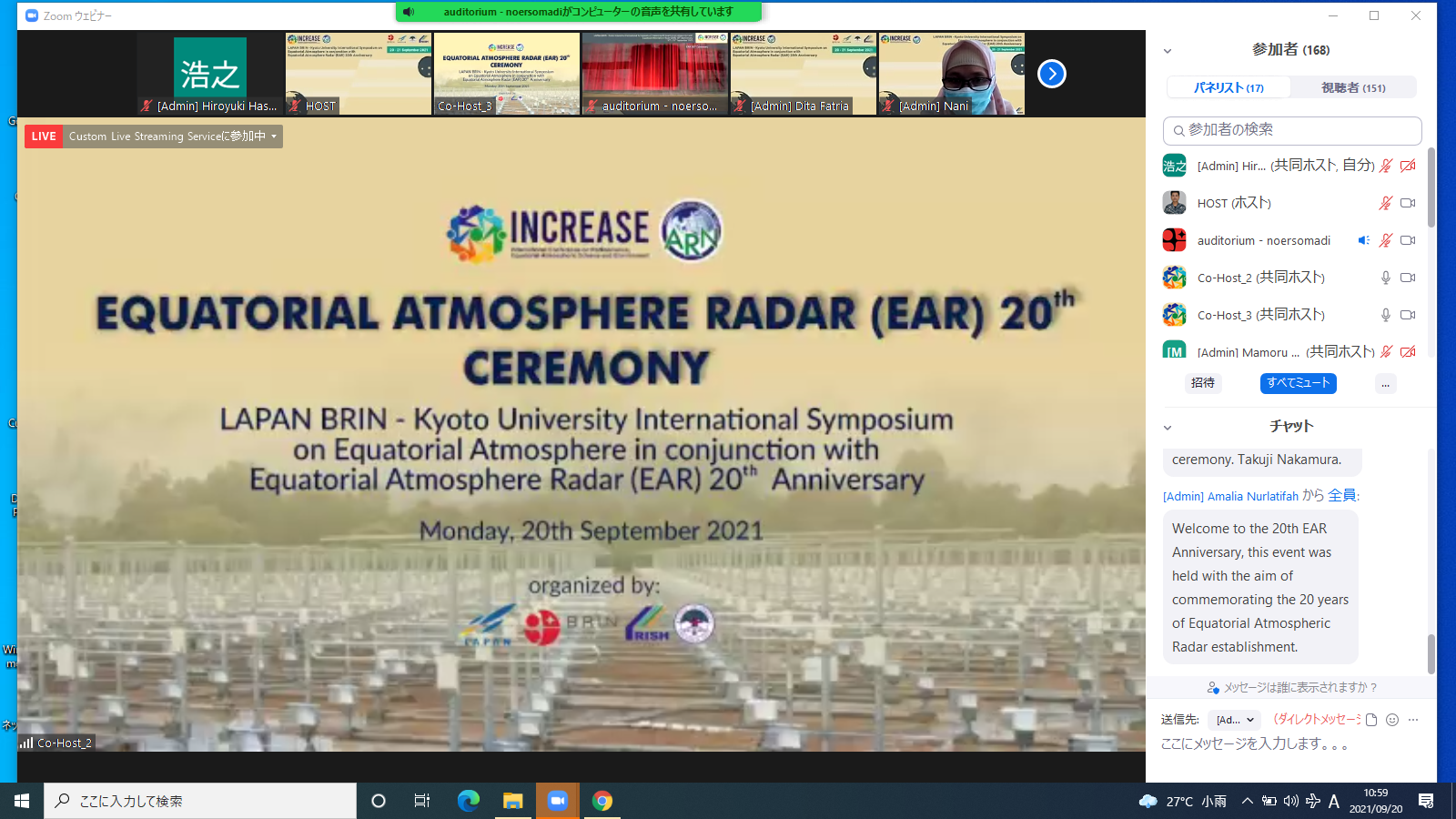Open the 送信先 recipient dropdown
1456x819 pixels.
coord(1234,720)
